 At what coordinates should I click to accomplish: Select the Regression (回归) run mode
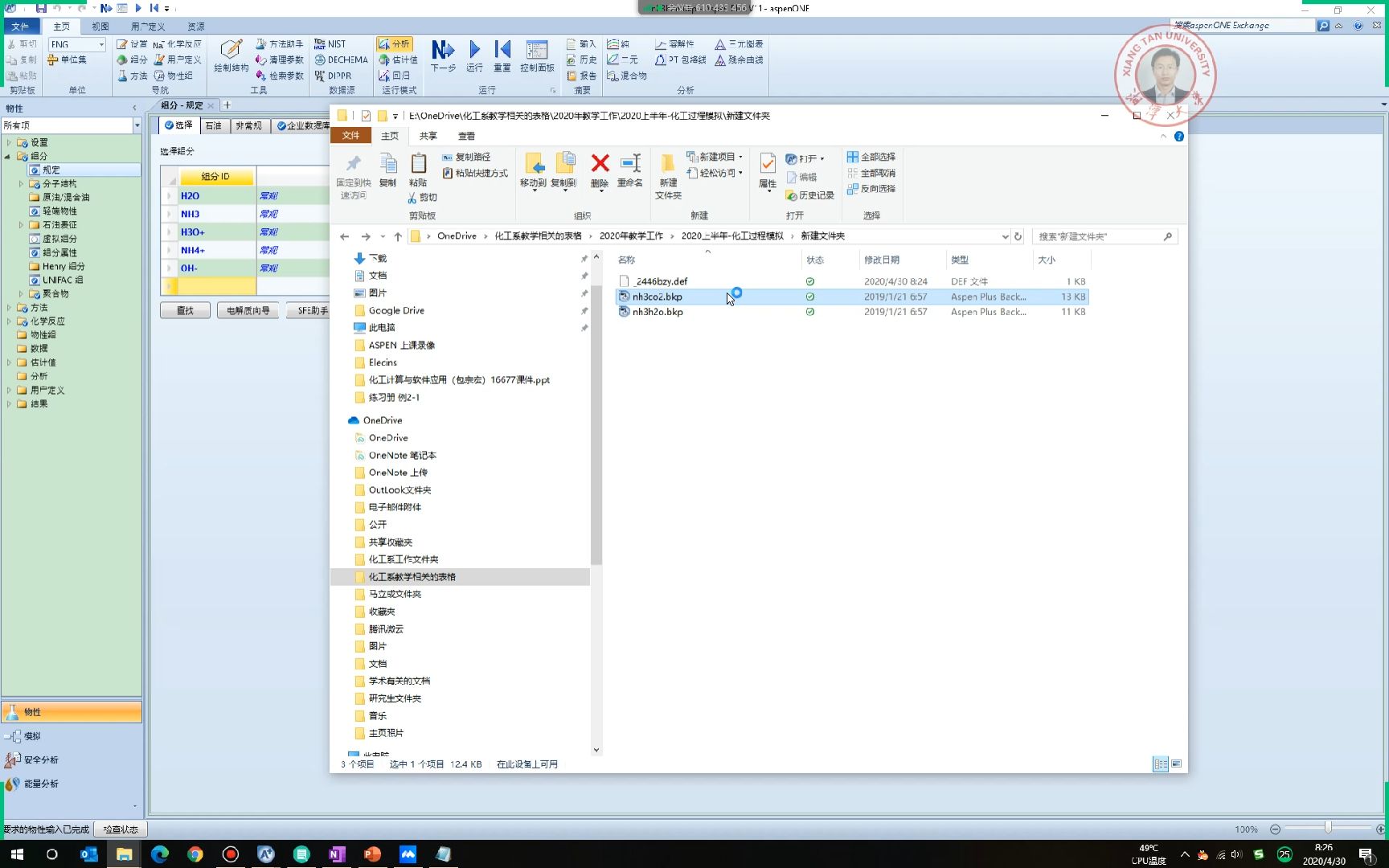[x=395, y=76]
